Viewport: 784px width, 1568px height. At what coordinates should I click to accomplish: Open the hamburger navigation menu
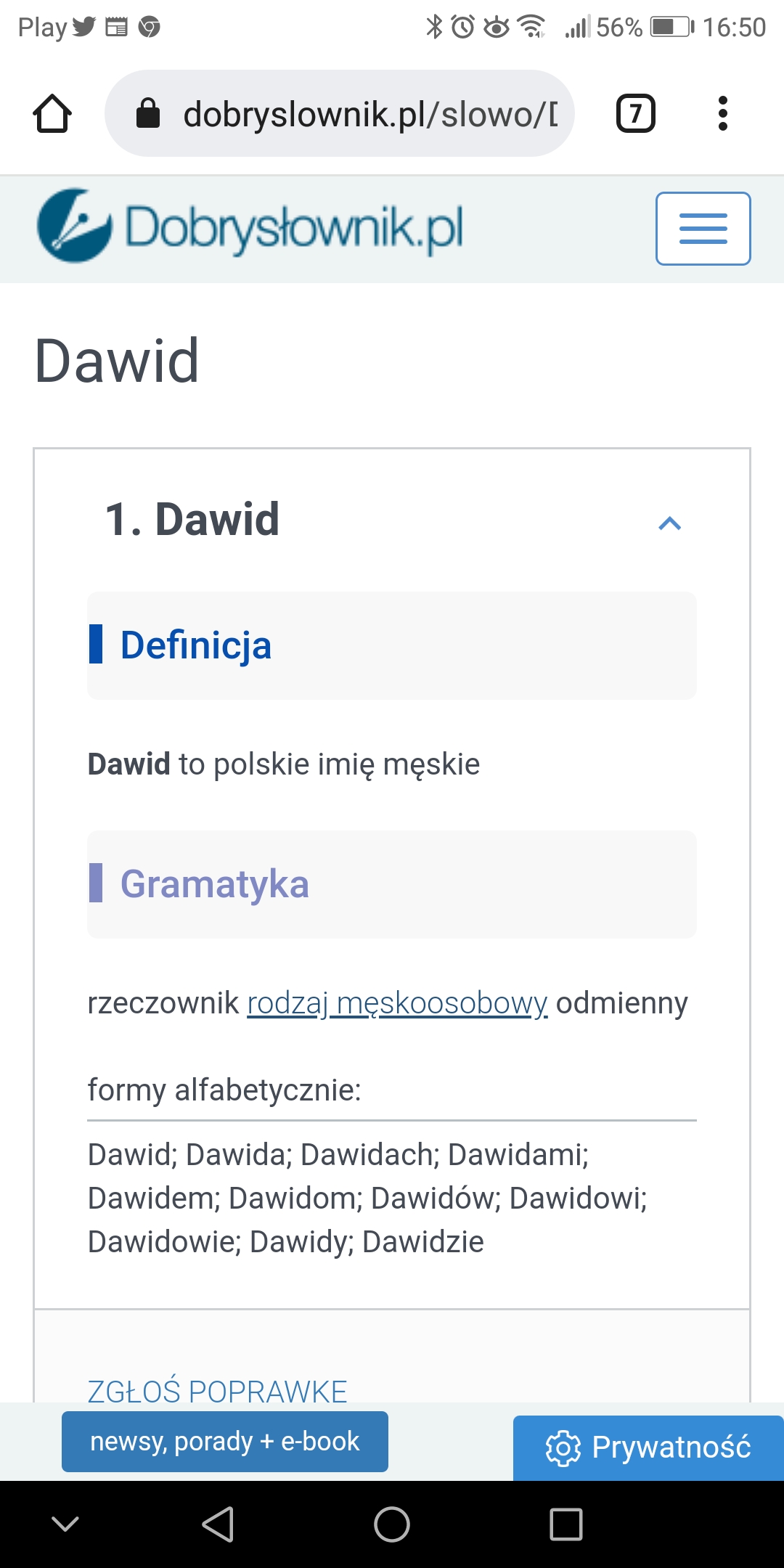pyautogui.click(x=703, y=229)
